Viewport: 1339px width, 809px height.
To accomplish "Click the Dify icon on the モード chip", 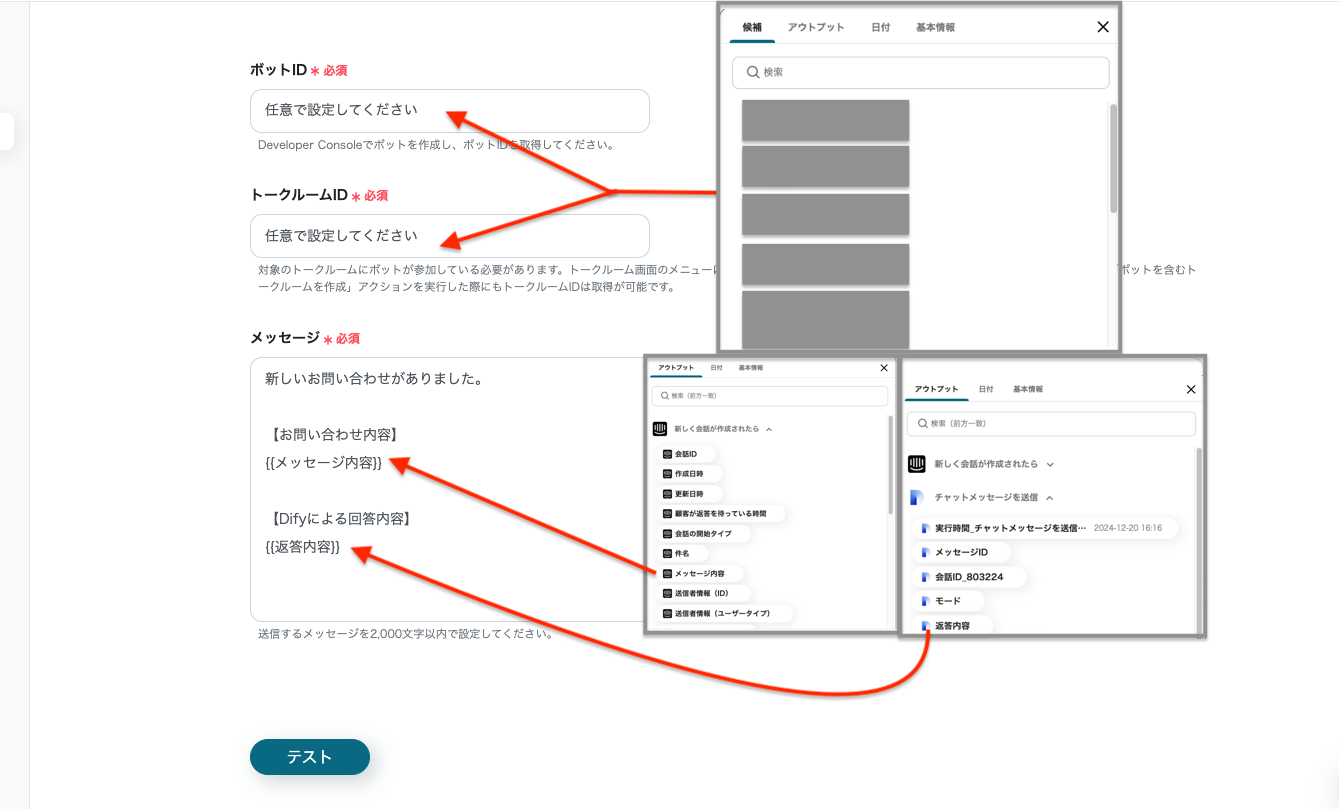I will 926,601.
